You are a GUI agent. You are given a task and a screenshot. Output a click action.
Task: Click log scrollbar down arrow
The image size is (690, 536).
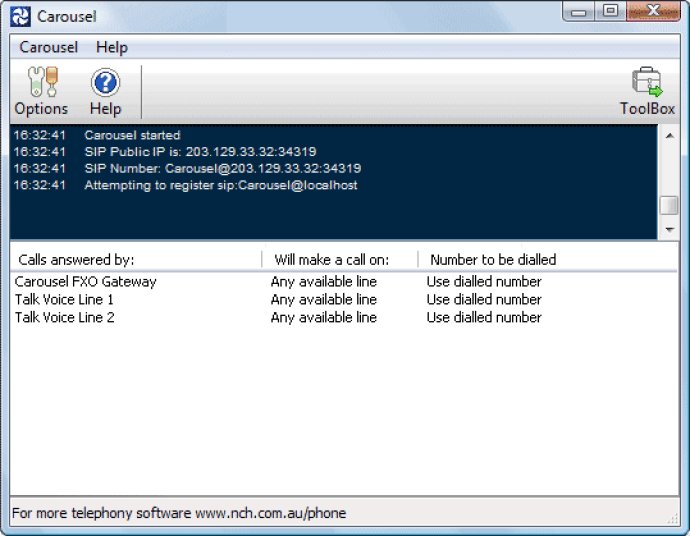(x=669, y=229)
